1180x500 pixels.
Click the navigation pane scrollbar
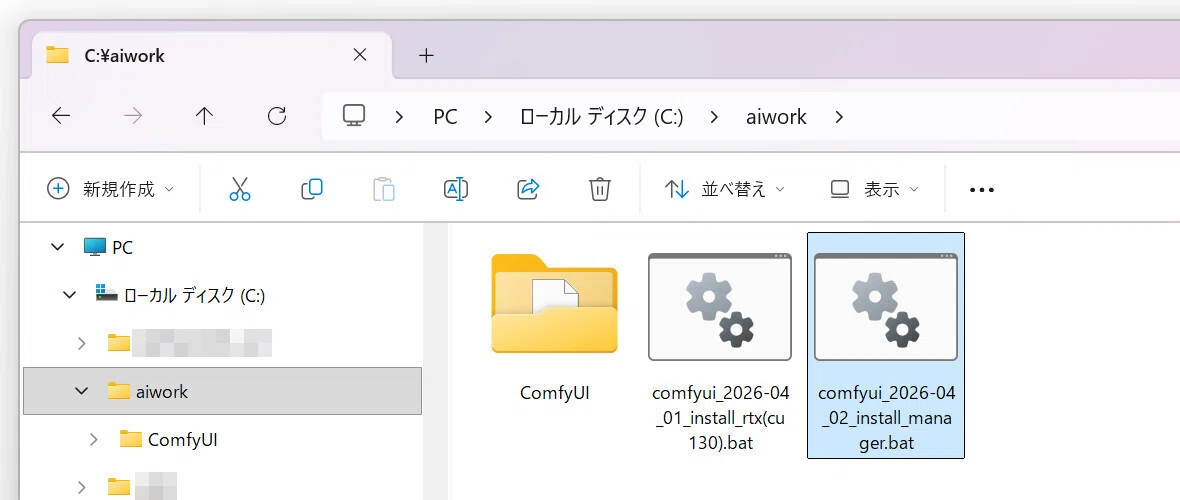click(x=436, y=361)
